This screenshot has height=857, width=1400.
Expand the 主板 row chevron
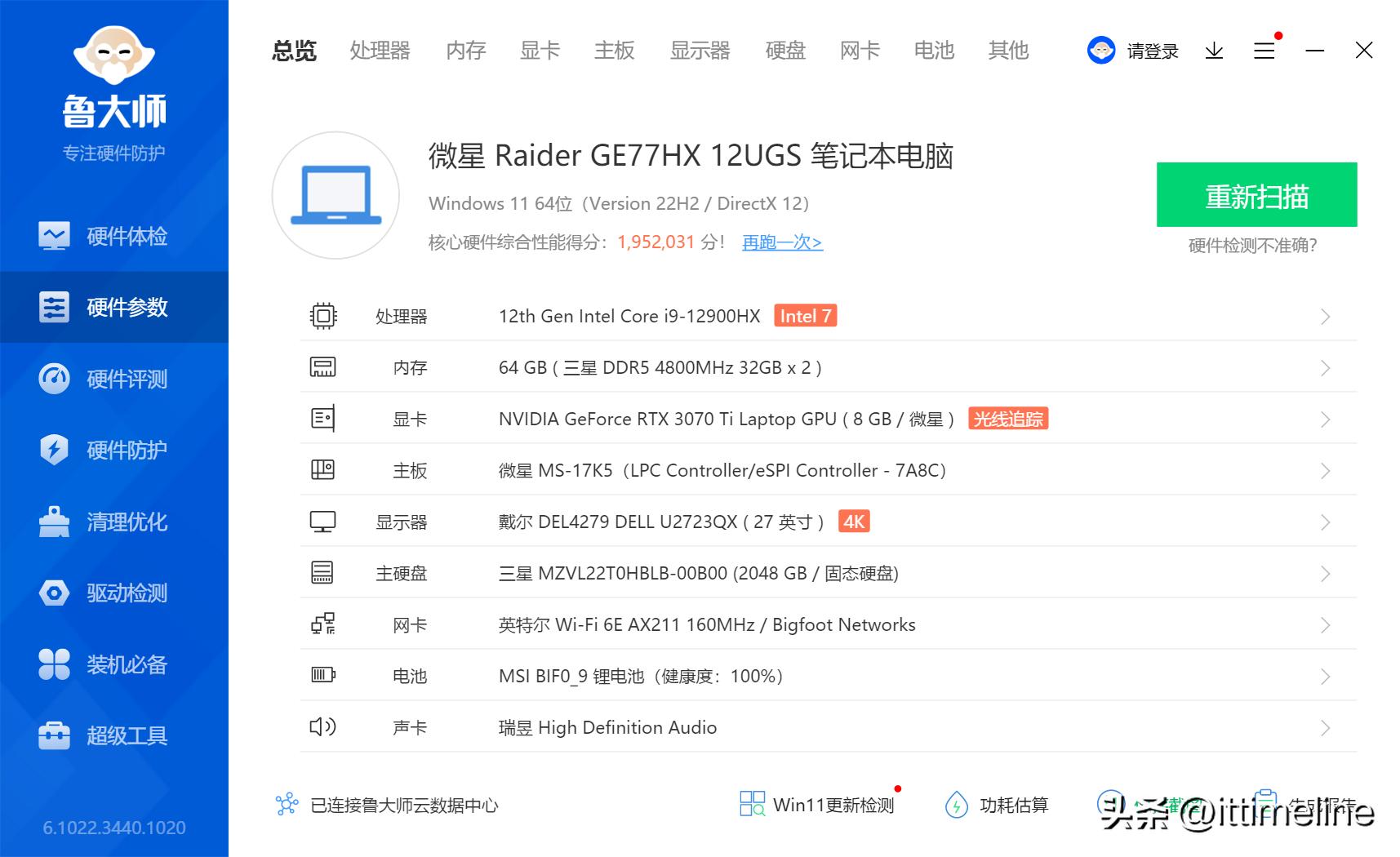(1325, 471)
